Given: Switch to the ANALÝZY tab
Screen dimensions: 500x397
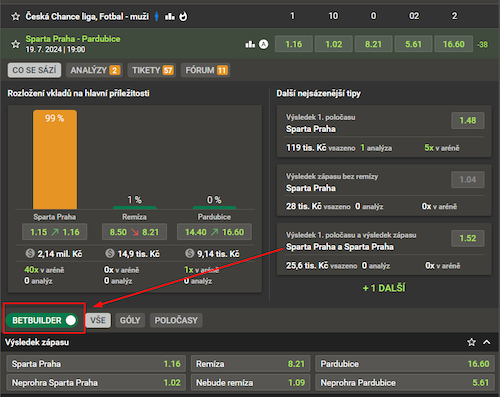Looking at the screenshot, I should [x=95, y=70].
